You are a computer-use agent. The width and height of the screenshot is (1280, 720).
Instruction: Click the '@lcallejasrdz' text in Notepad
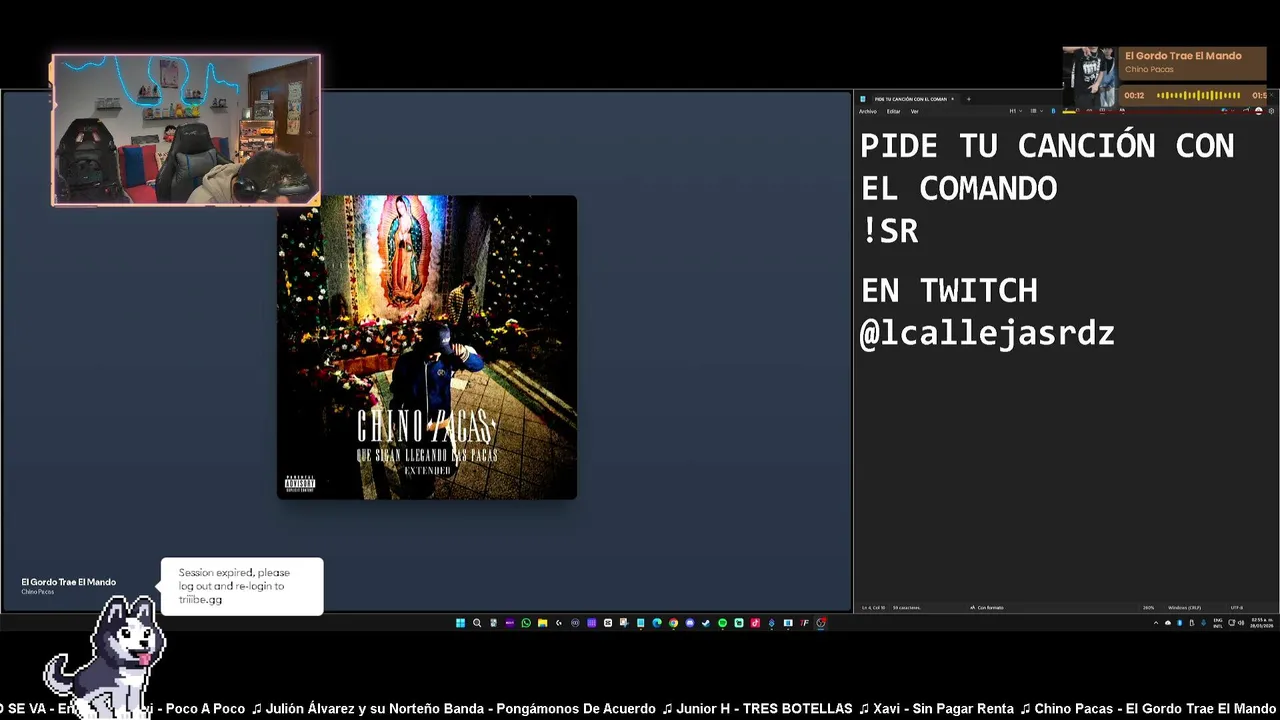(x=987, y=334)
